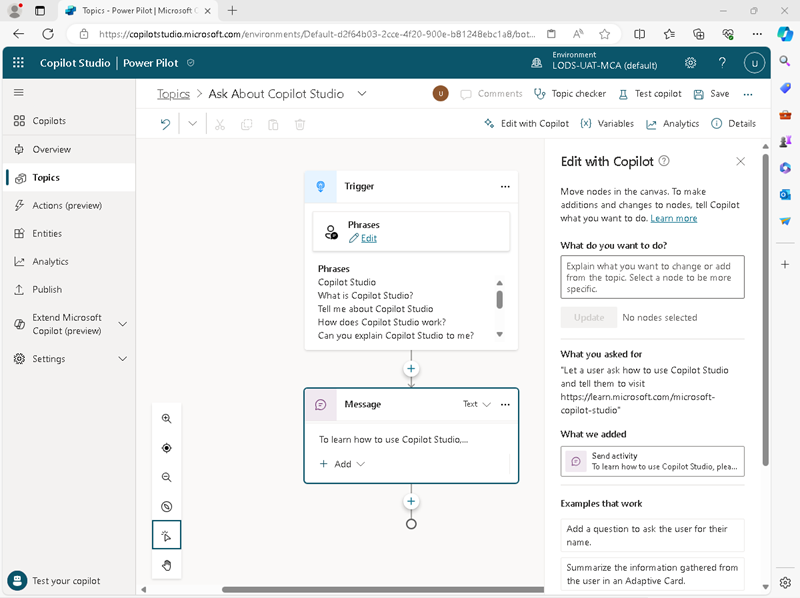Click the Topic checker button
The width and height of the screenshot is (800, 598).
(570, 94)
